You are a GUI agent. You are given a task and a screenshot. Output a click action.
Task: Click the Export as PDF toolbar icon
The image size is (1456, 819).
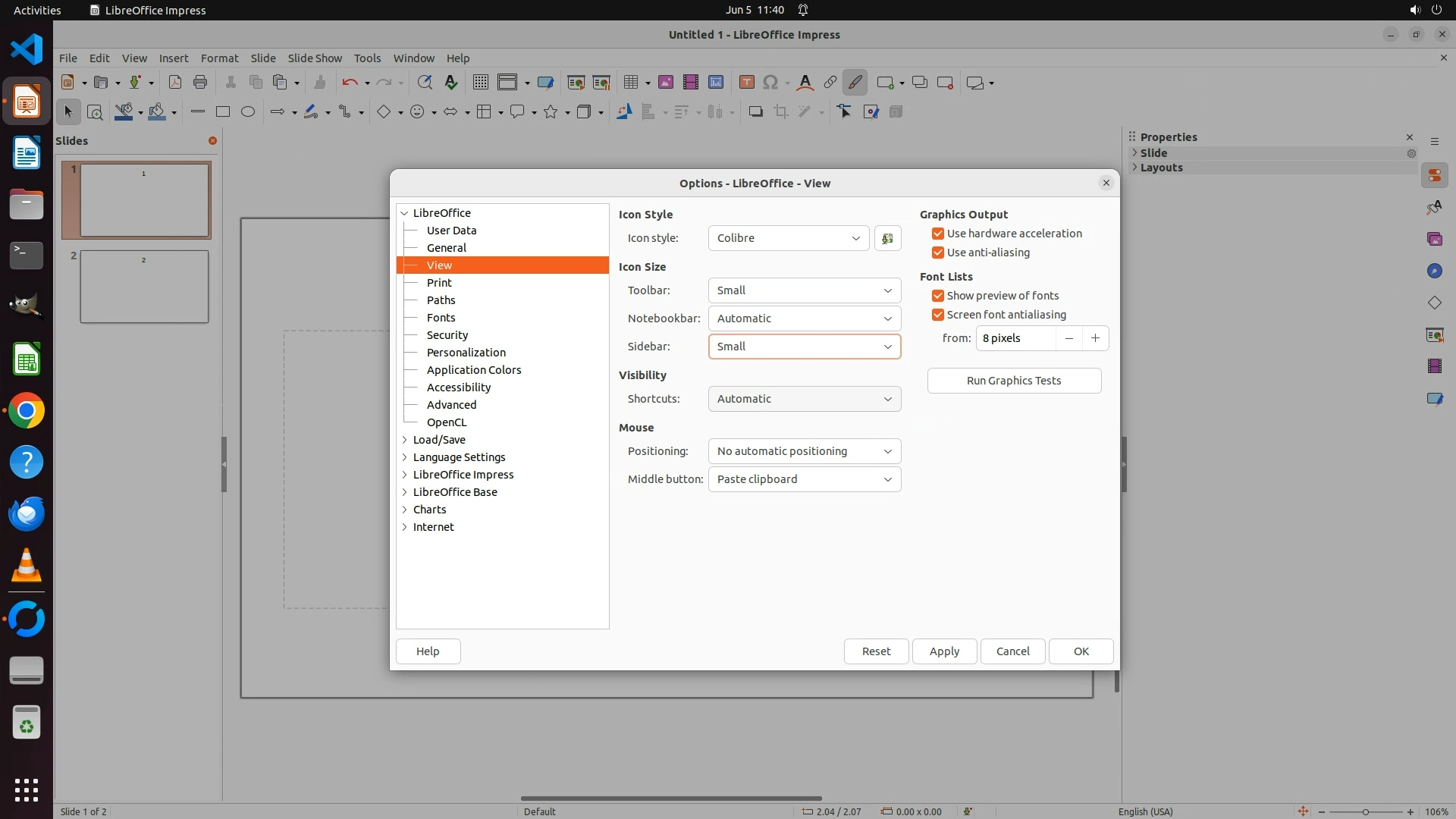click(175, 83)
